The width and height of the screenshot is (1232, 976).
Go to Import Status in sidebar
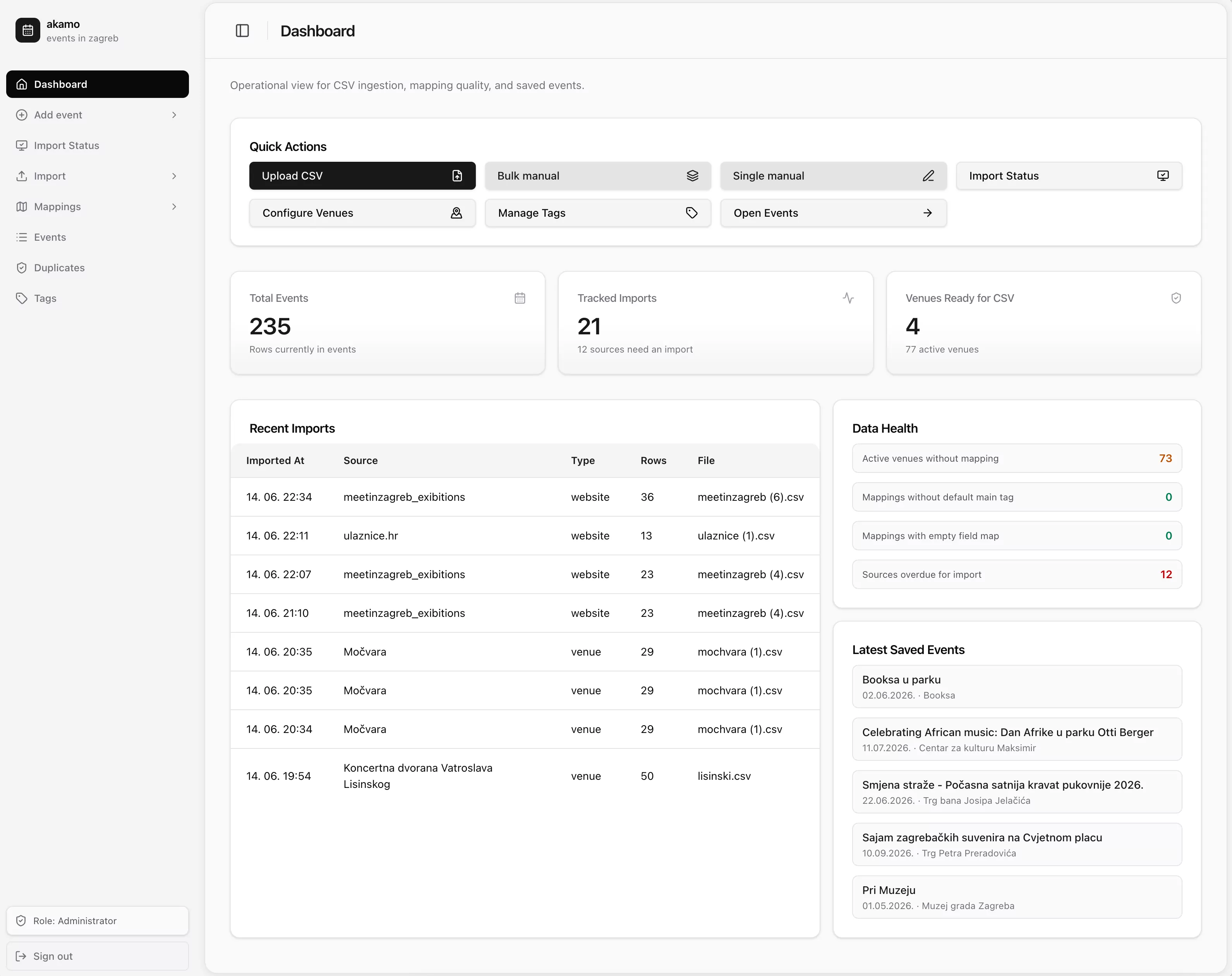pos(98,145)
